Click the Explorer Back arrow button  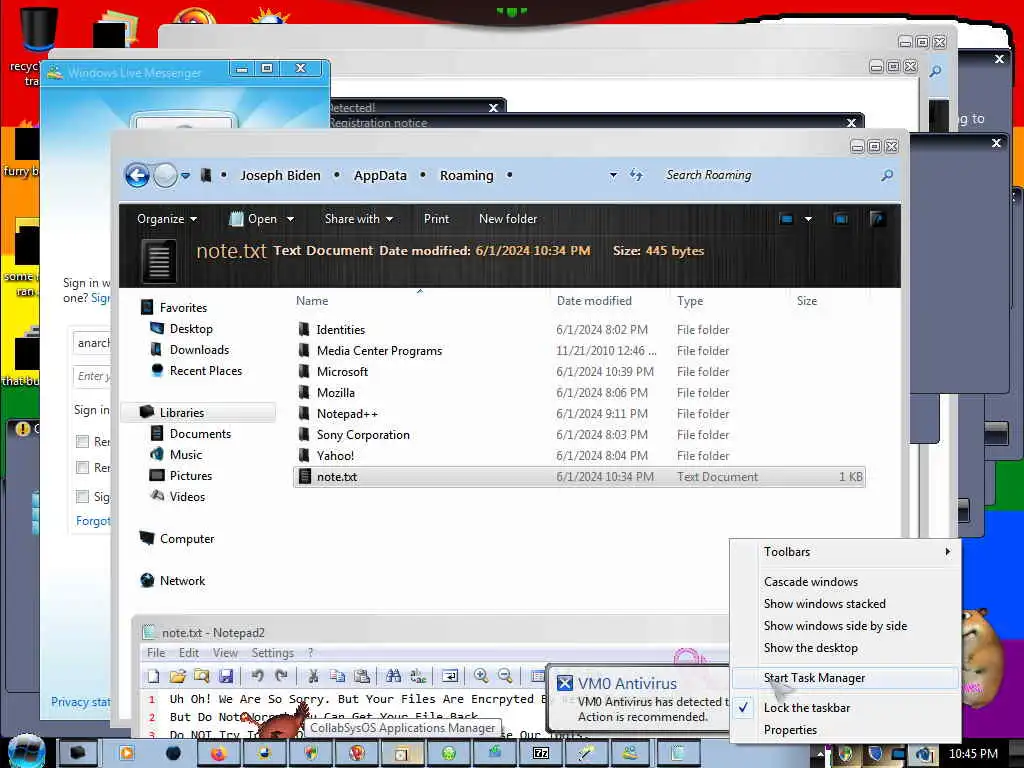pos(138,175)
